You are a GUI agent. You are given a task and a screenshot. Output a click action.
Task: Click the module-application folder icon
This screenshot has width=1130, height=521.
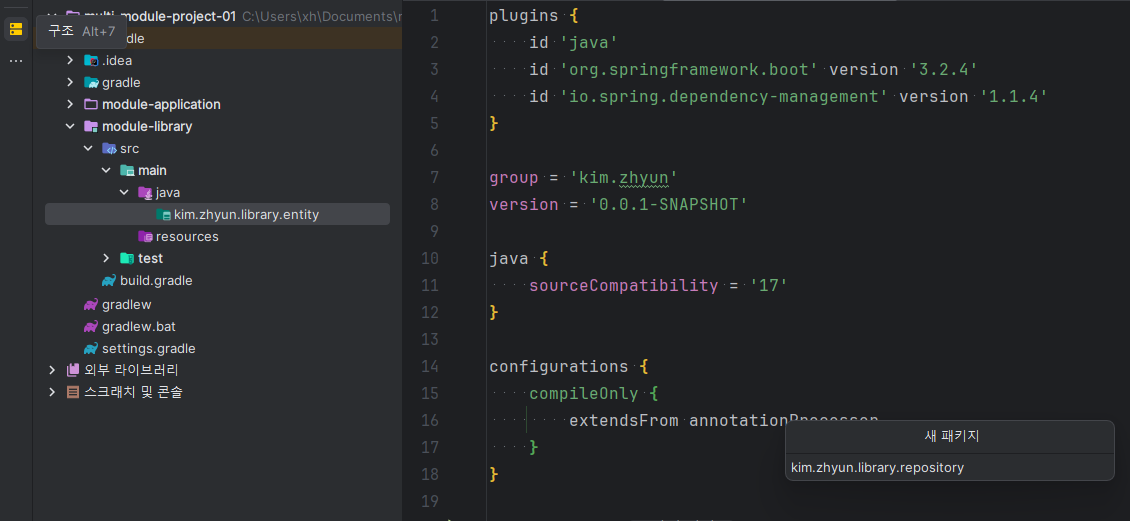[91, 104]
